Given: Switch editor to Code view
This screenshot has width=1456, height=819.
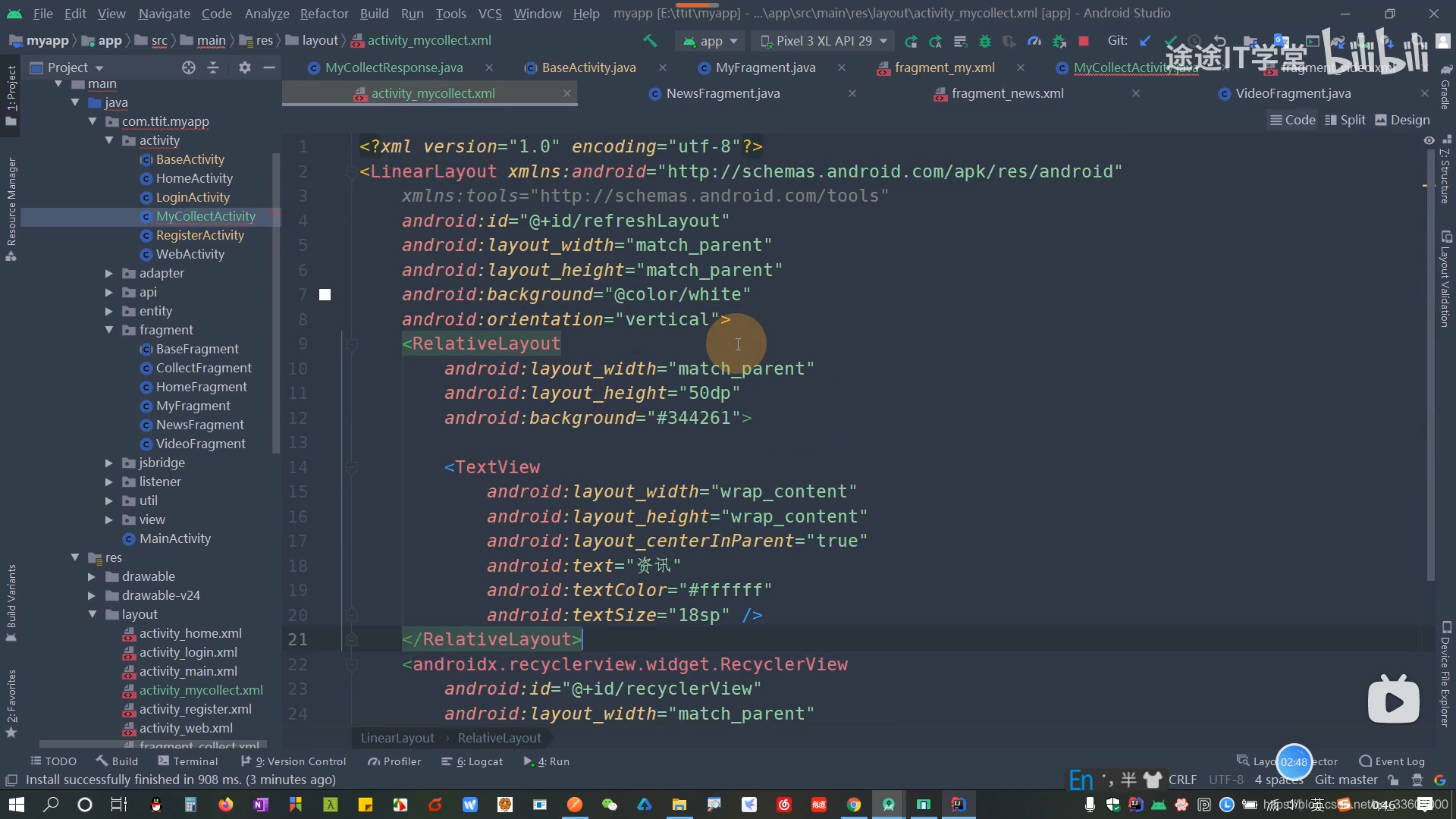Looking at the screenshot, I should [1293, 120].
